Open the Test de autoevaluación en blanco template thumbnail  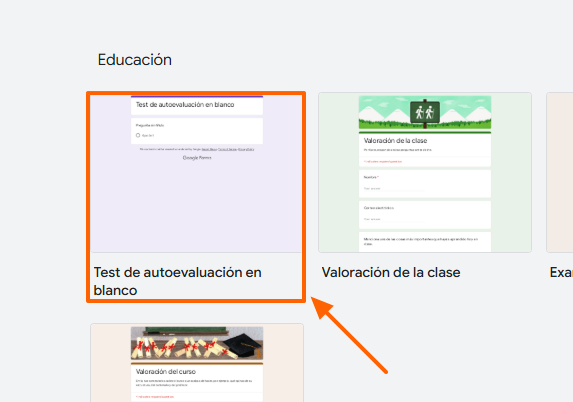[197, 174]
